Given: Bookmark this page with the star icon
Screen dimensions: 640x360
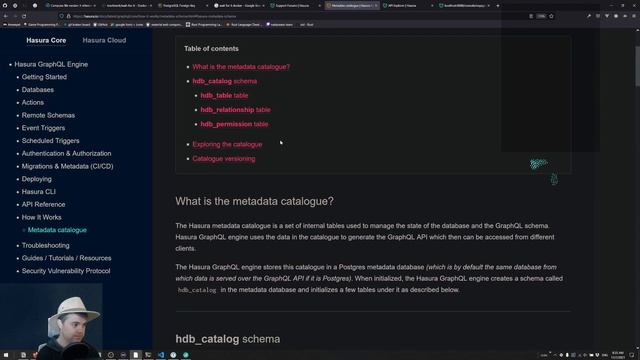Looking at the screenshot, I should click(x=551, y=16).
